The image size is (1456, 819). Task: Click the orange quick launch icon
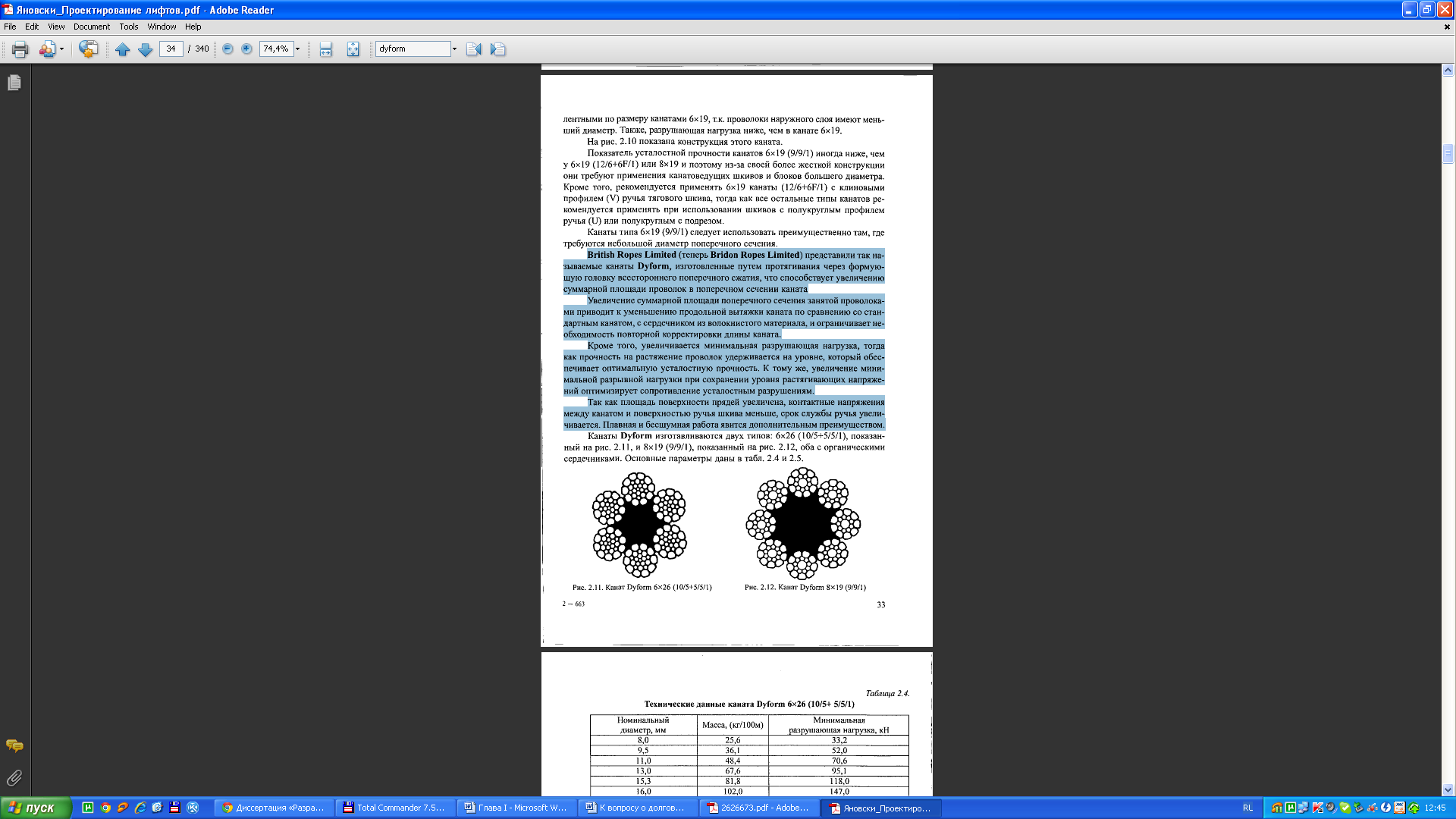pos(122,808)
